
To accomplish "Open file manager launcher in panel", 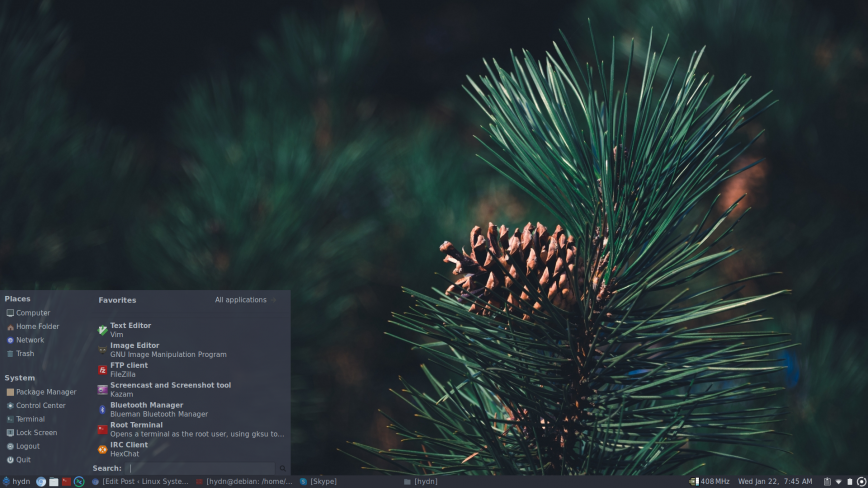I will [x=54, y=481].
